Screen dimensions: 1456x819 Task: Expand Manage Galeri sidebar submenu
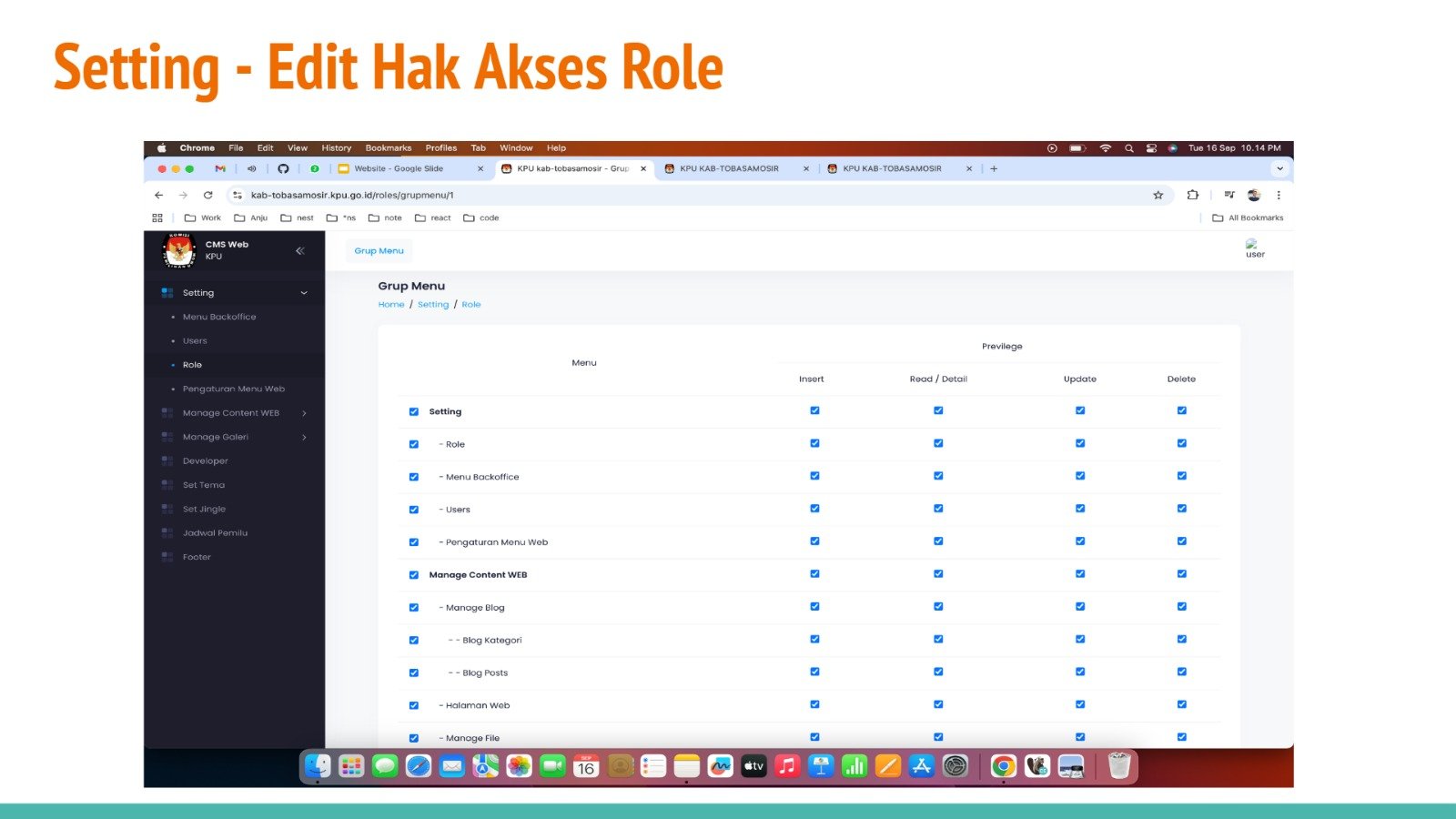[x=304, y=437]
